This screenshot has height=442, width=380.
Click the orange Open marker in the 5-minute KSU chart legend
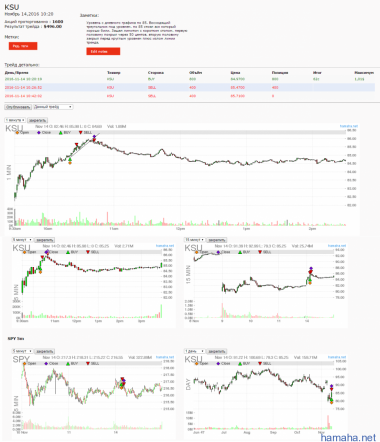click(24, 252)
